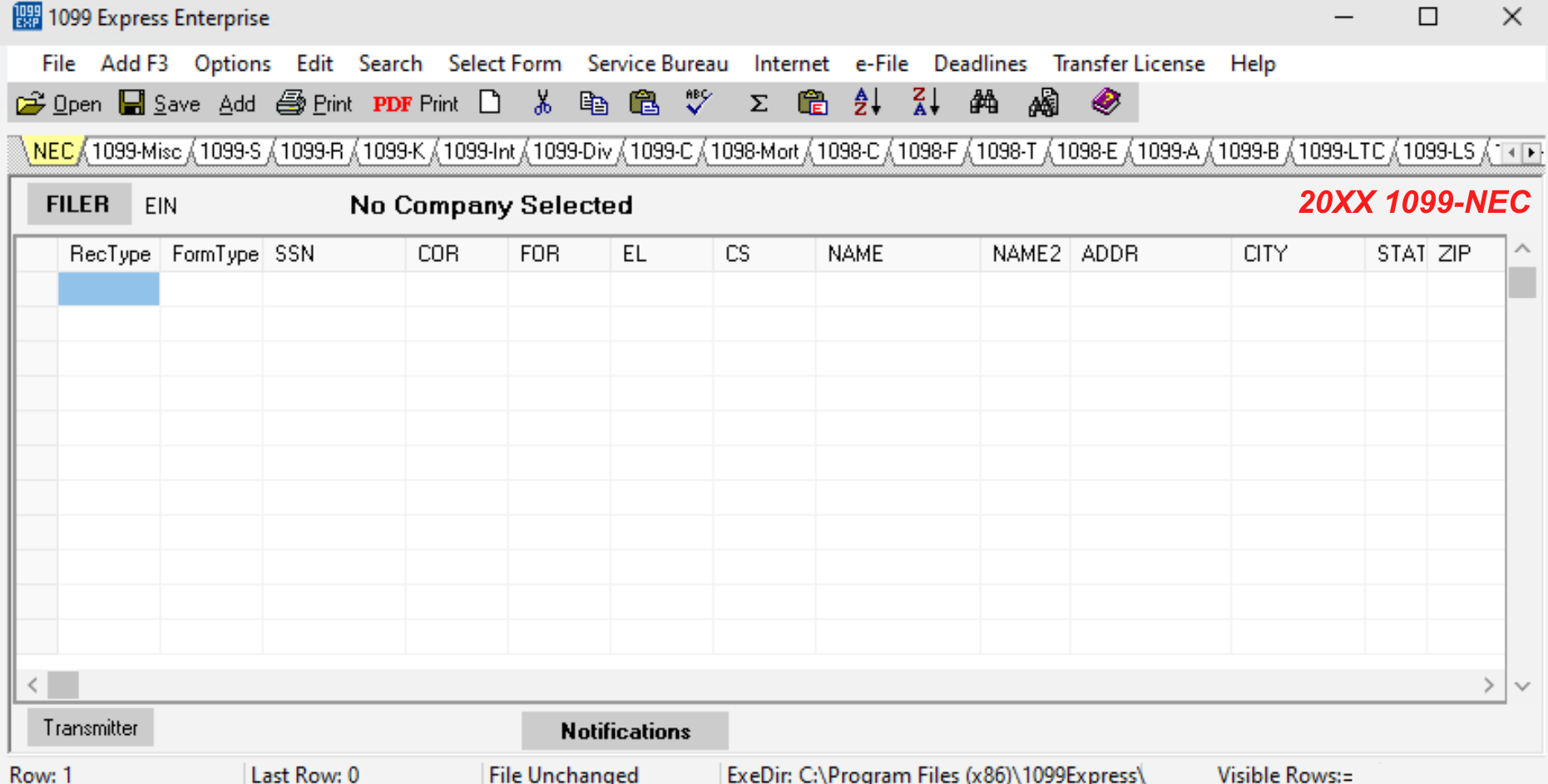Viewport: 1548px width, 784px height.
Task: Switch to the 1099-K tab
Action: [x=393, y=151]
